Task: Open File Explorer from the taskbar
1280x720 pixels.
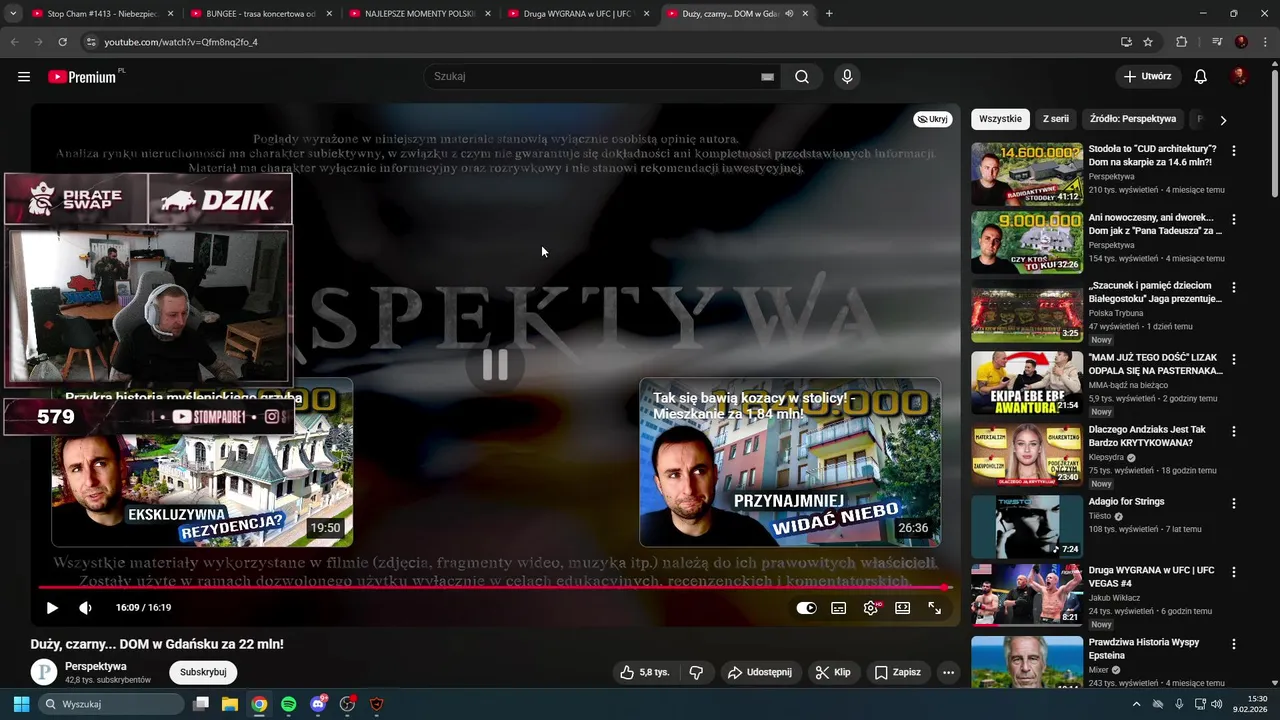Action: [230, 704]
